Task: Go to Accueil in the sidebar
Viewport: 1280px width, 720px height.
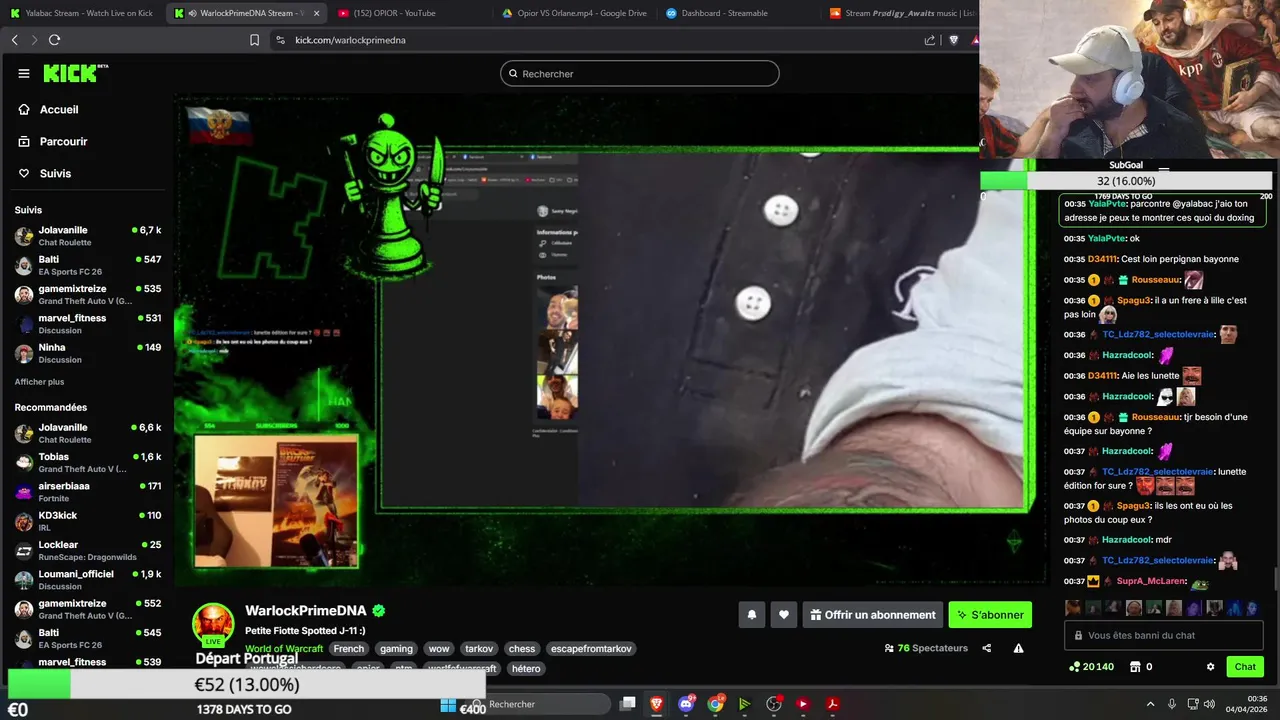Action: point(59,110)
